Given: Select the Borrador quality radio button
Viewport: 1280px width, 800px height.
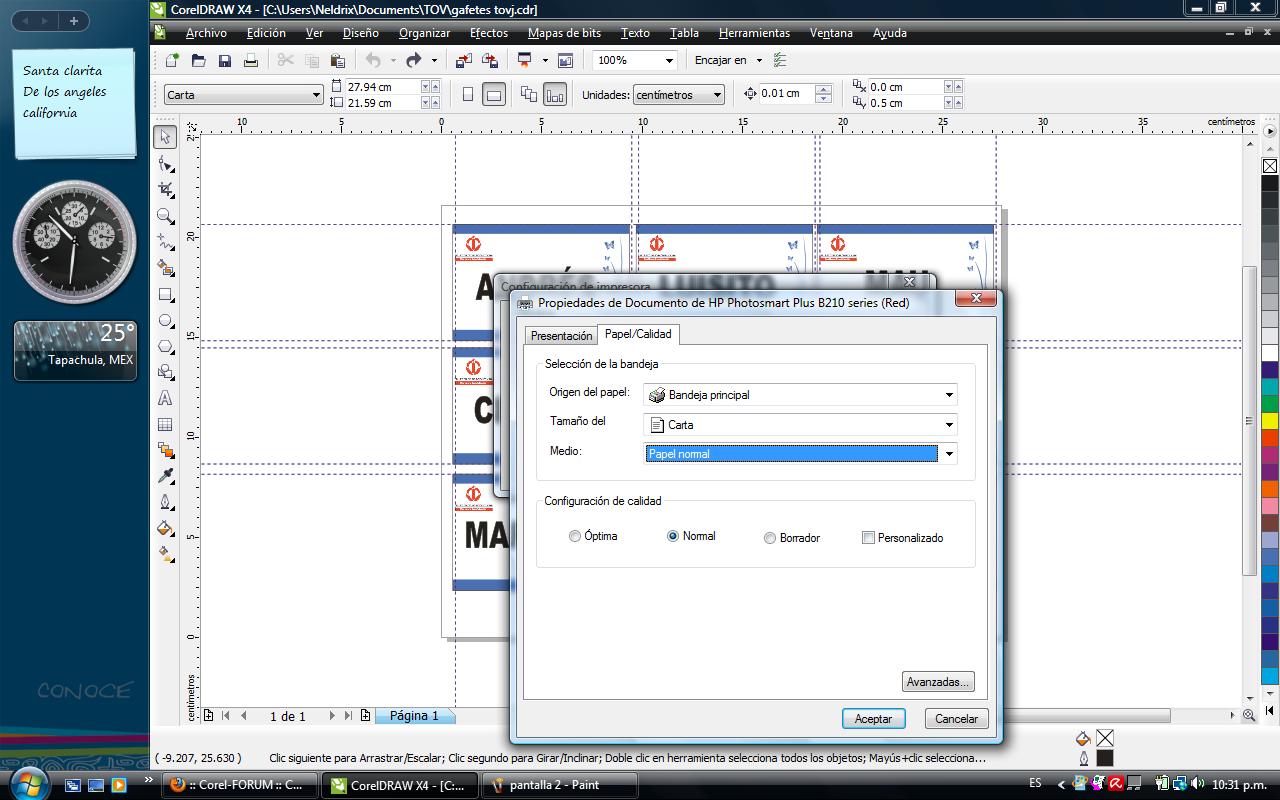Looking at the screenshot, I should (769, 538).
